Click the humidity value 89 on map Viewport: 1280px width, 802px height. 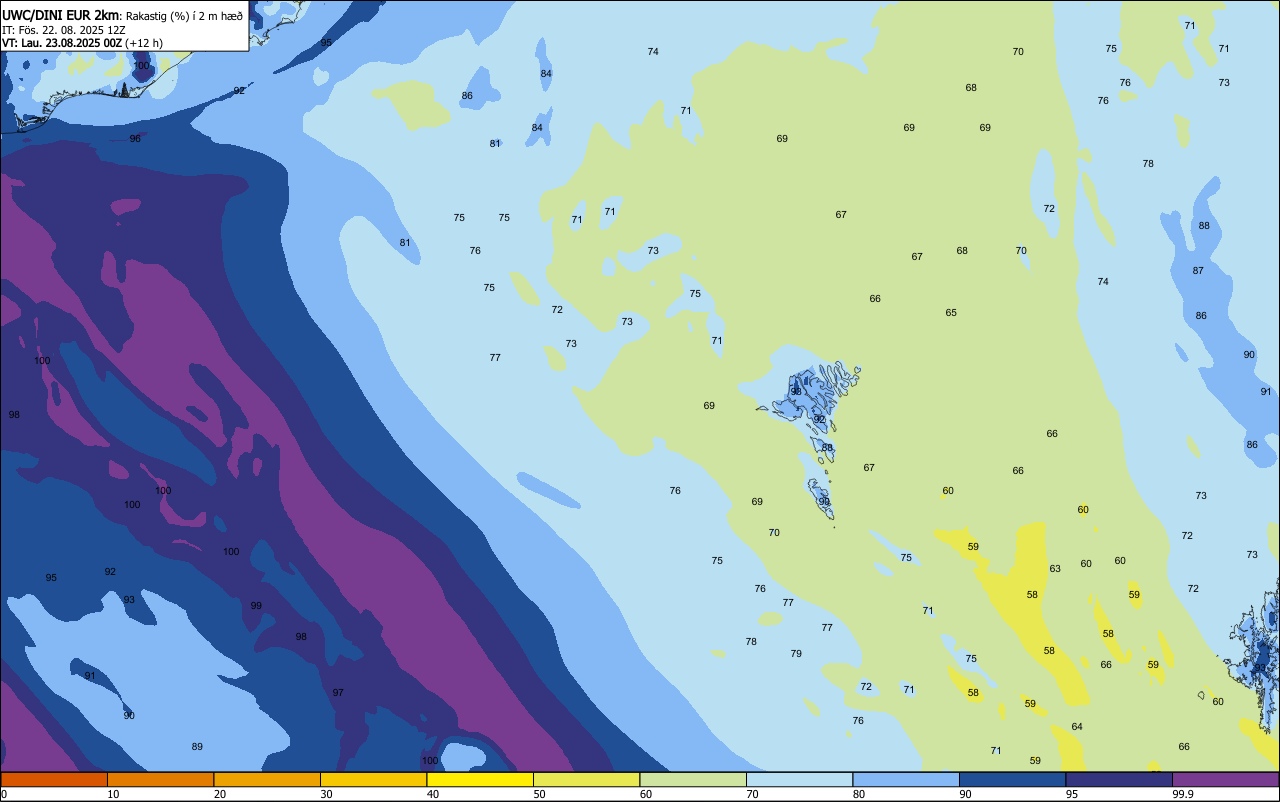click(197, 747)
